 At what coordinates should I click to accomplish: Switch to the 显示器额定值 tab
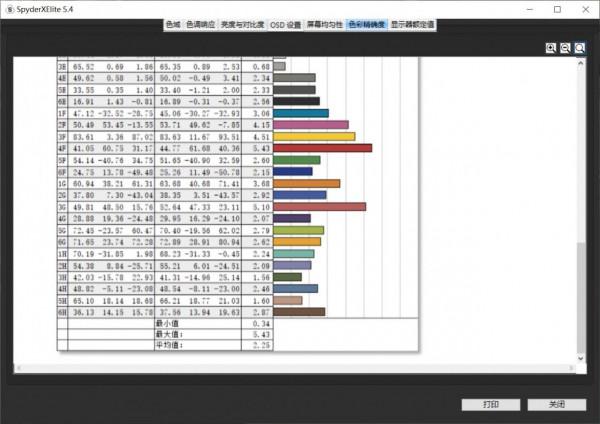click(x=412, y=23)
